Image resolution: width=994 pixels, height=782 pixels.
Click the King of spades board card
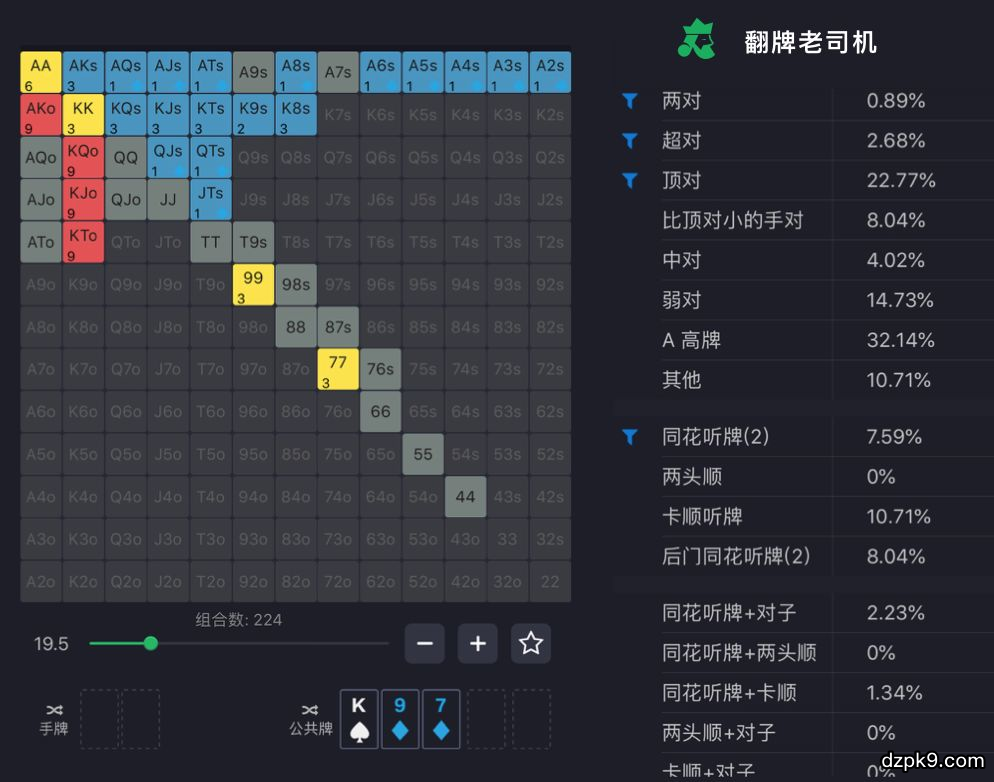click(x=359, y=718)
